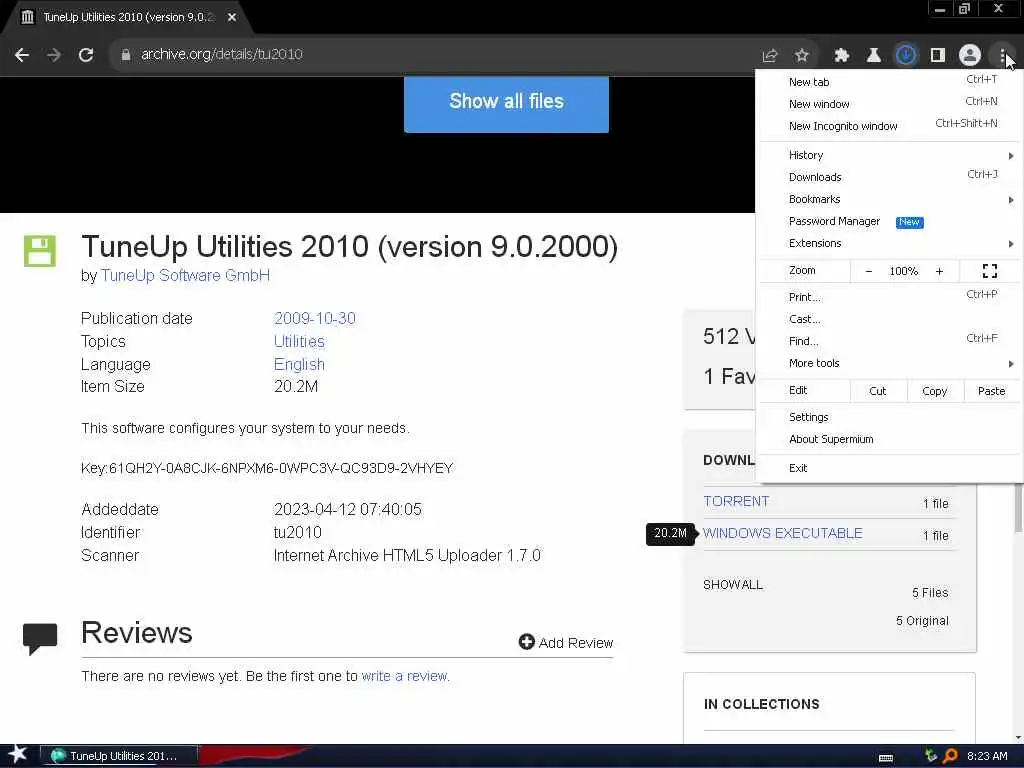This screenshot has width=1024, height=768.
Task: Open Password Manager menu entry
Action: pos(890,221)
